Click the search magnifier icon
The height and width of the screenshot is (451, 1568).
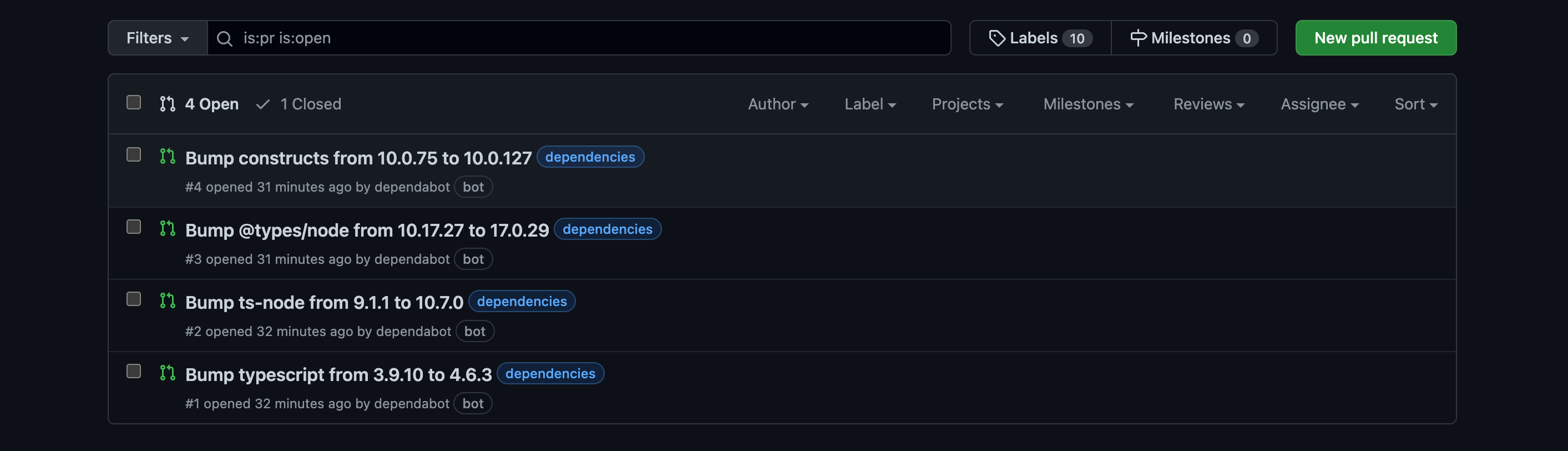click(x=225, y=38)
